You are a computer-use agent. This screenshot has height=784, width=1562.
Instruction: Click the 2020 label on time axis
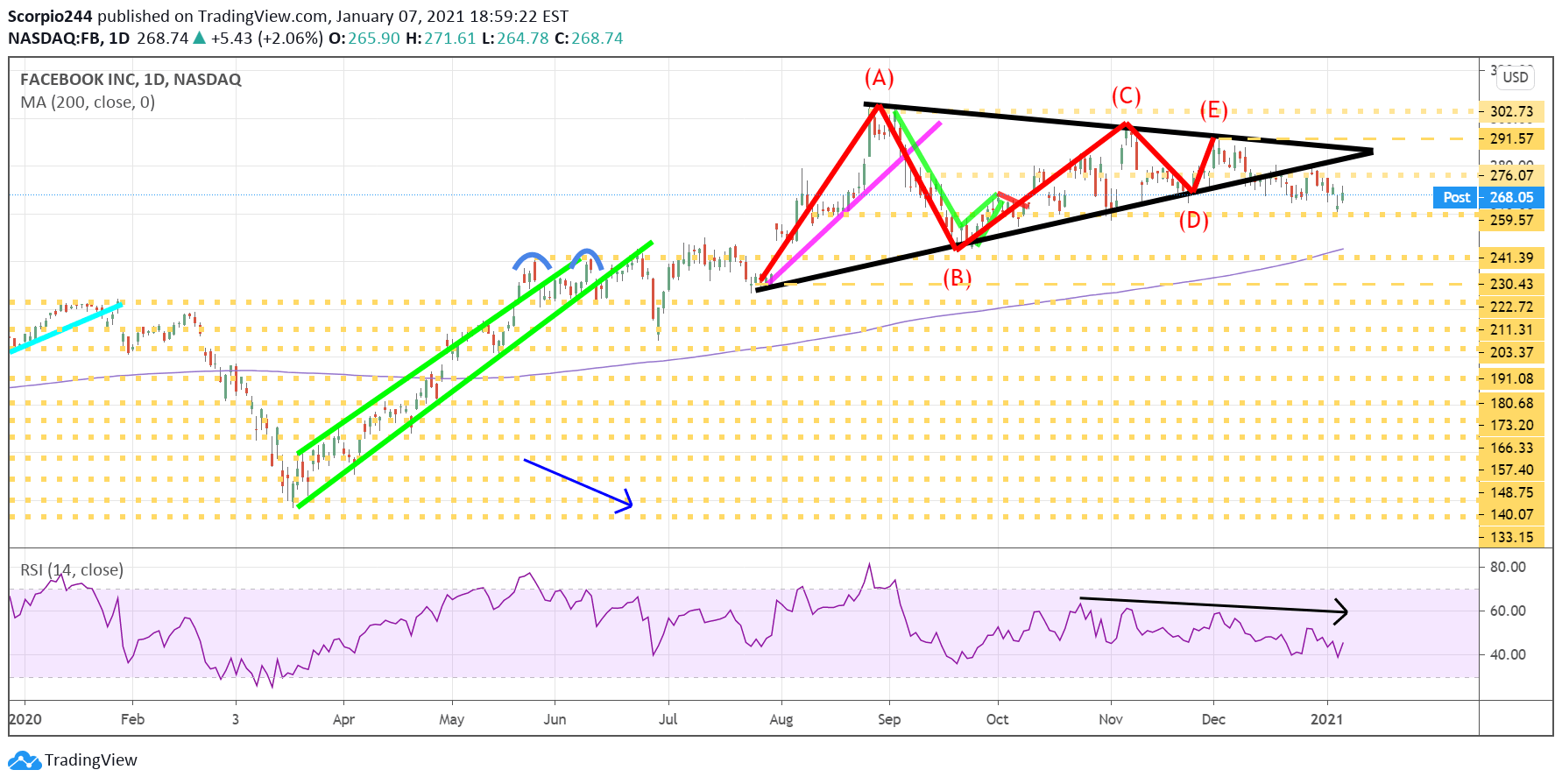click(25, 719)
